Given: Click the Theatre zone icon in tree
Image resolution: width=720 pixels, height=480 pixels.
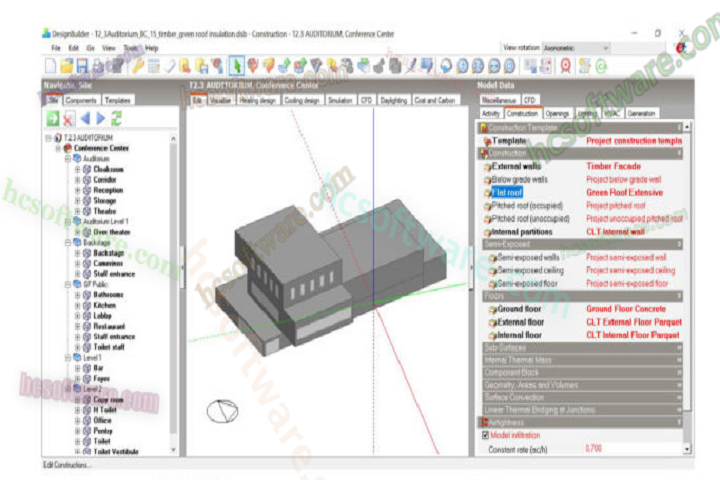Looking at the screenshot, I should point(87,211).
